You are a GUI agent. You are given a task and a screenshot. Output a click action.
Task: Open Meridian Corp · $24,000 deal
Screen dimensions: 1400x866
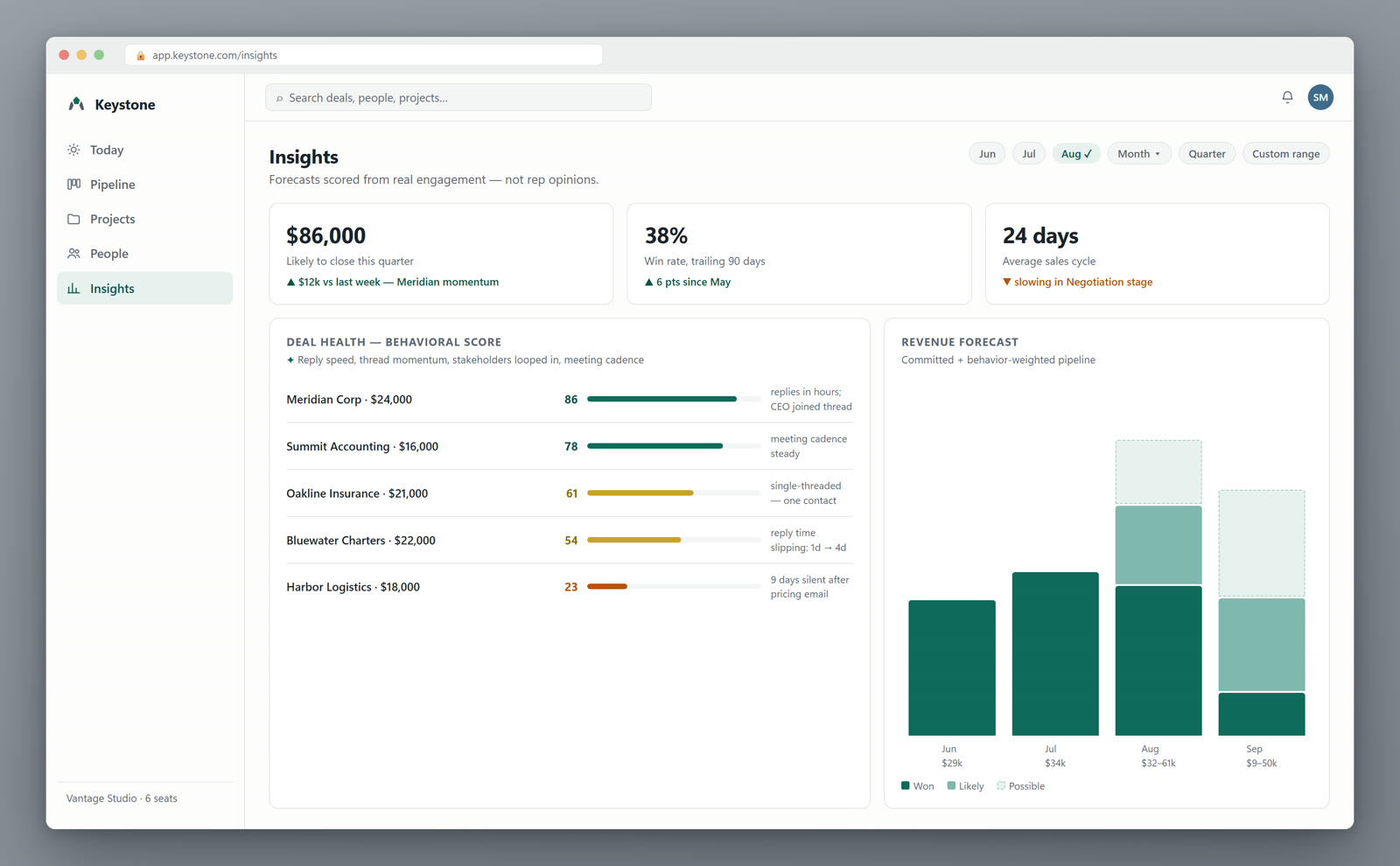pos(349,400)
